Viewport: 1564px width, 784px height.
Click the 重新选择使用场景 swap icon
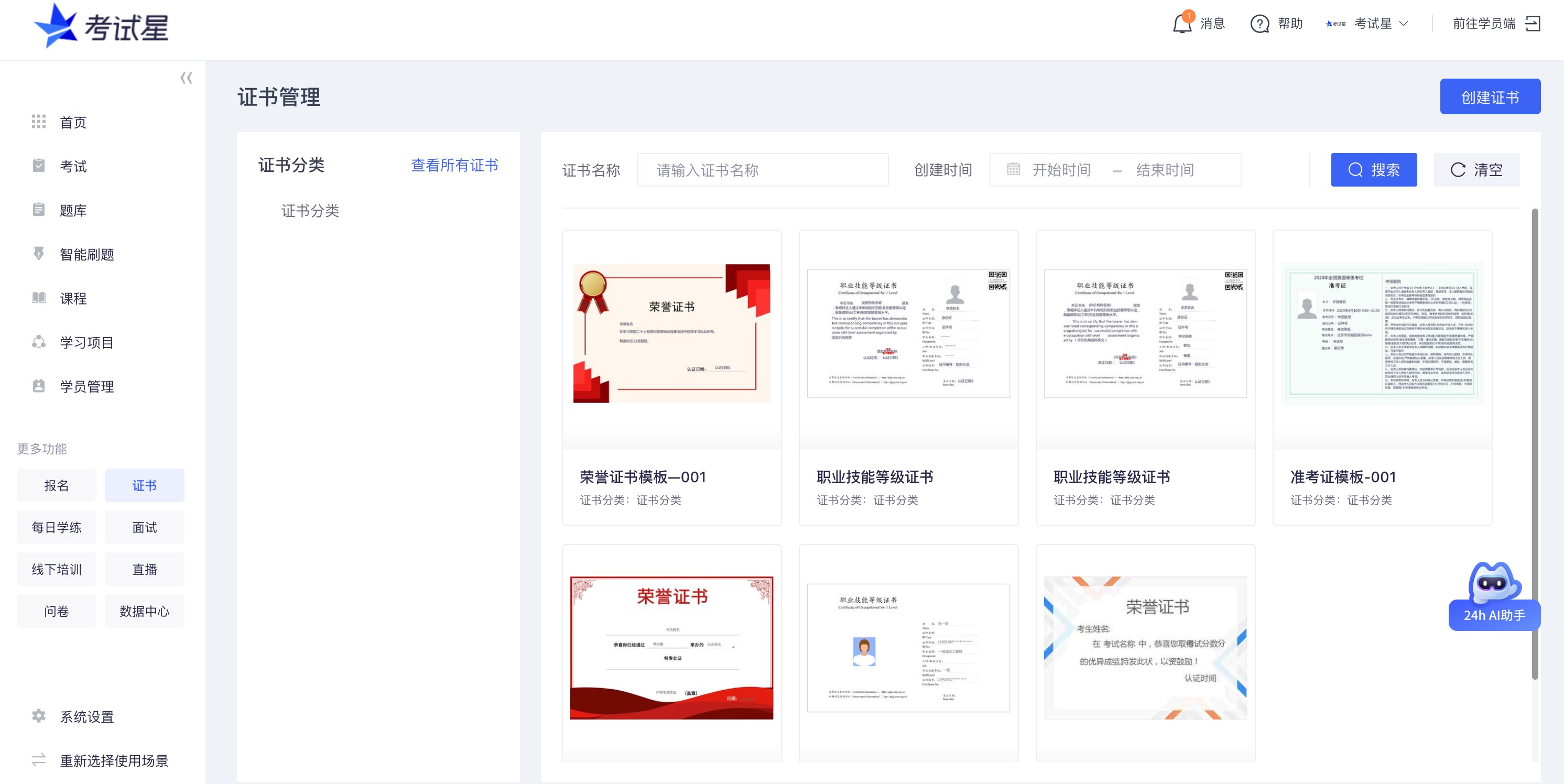point(39,760)
